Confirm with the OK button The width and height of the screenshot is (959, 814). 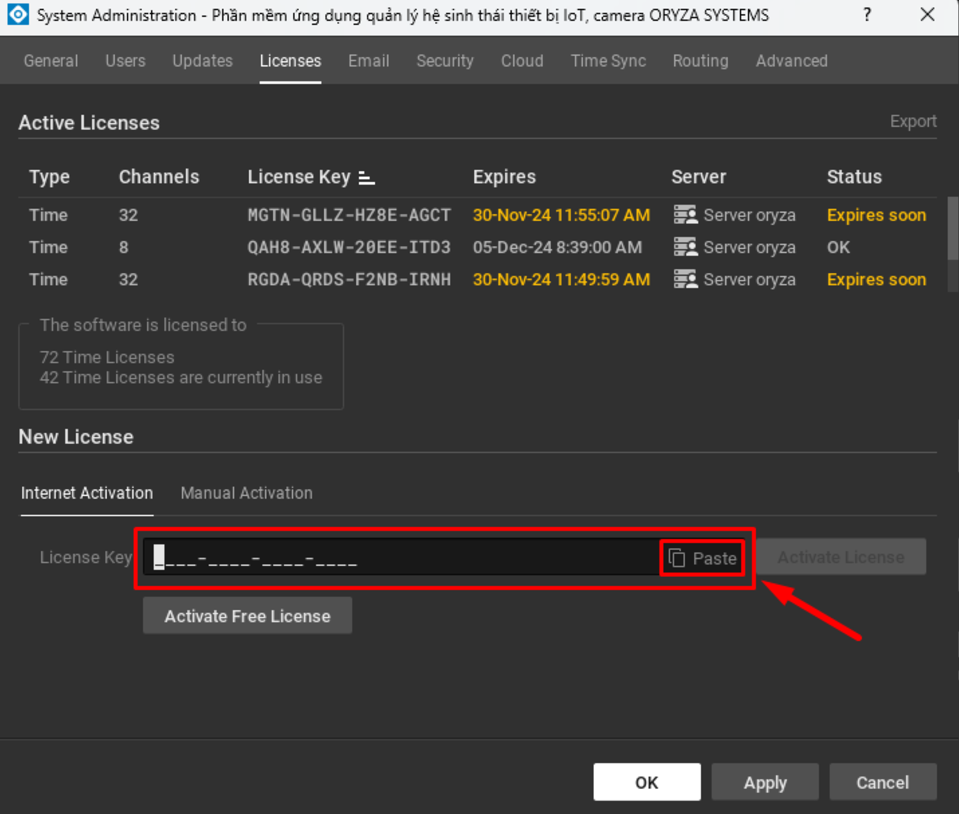[647, 782]
